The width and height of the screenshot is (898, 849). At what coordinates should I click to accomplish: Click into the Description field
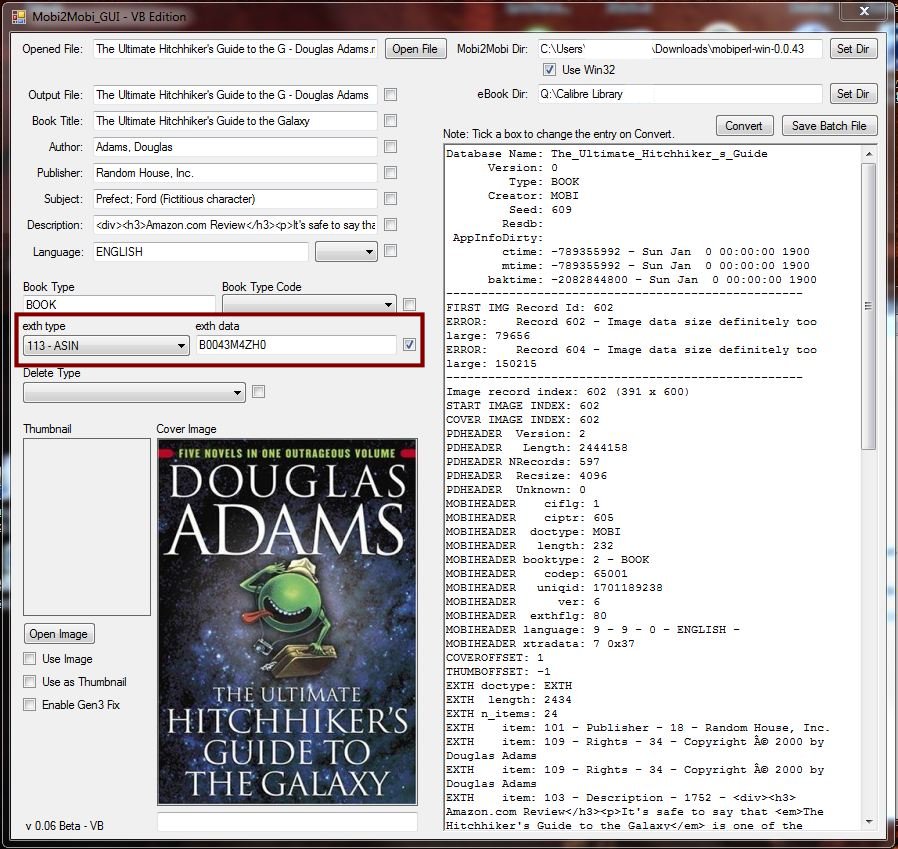point(235,225)
